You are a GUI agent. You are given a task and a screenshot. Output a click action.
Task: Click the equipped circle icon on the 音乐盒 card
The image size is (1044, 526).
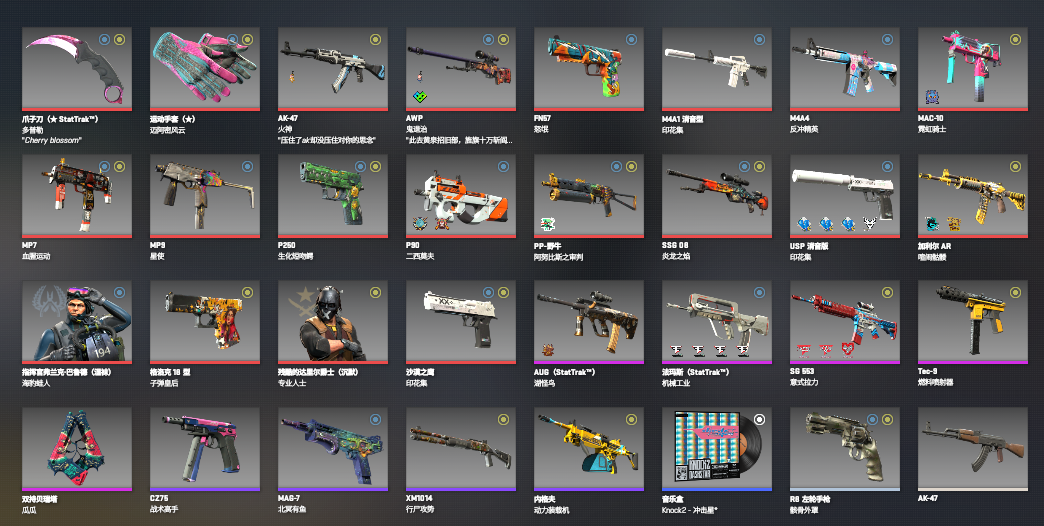[x=759, y=419]
